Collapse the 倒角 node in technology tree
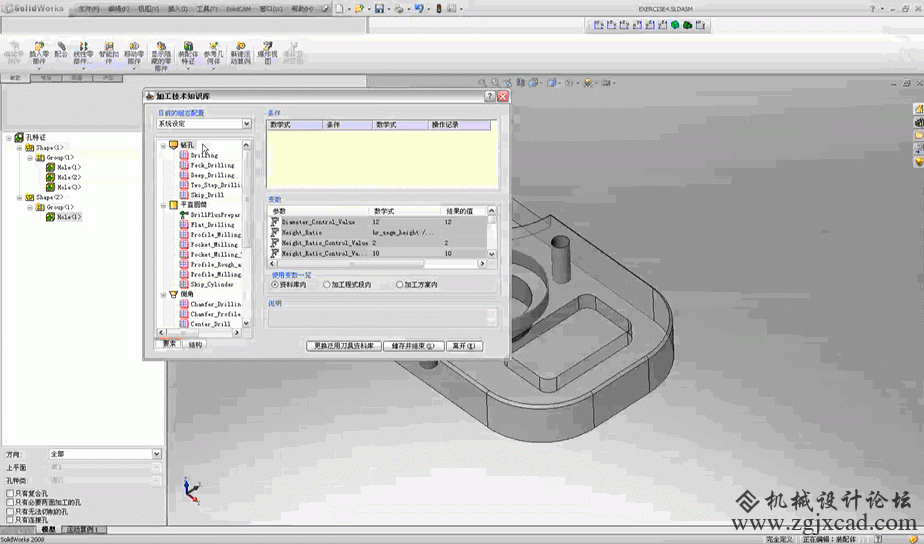The image size is (924, 544). coord(163,294)
